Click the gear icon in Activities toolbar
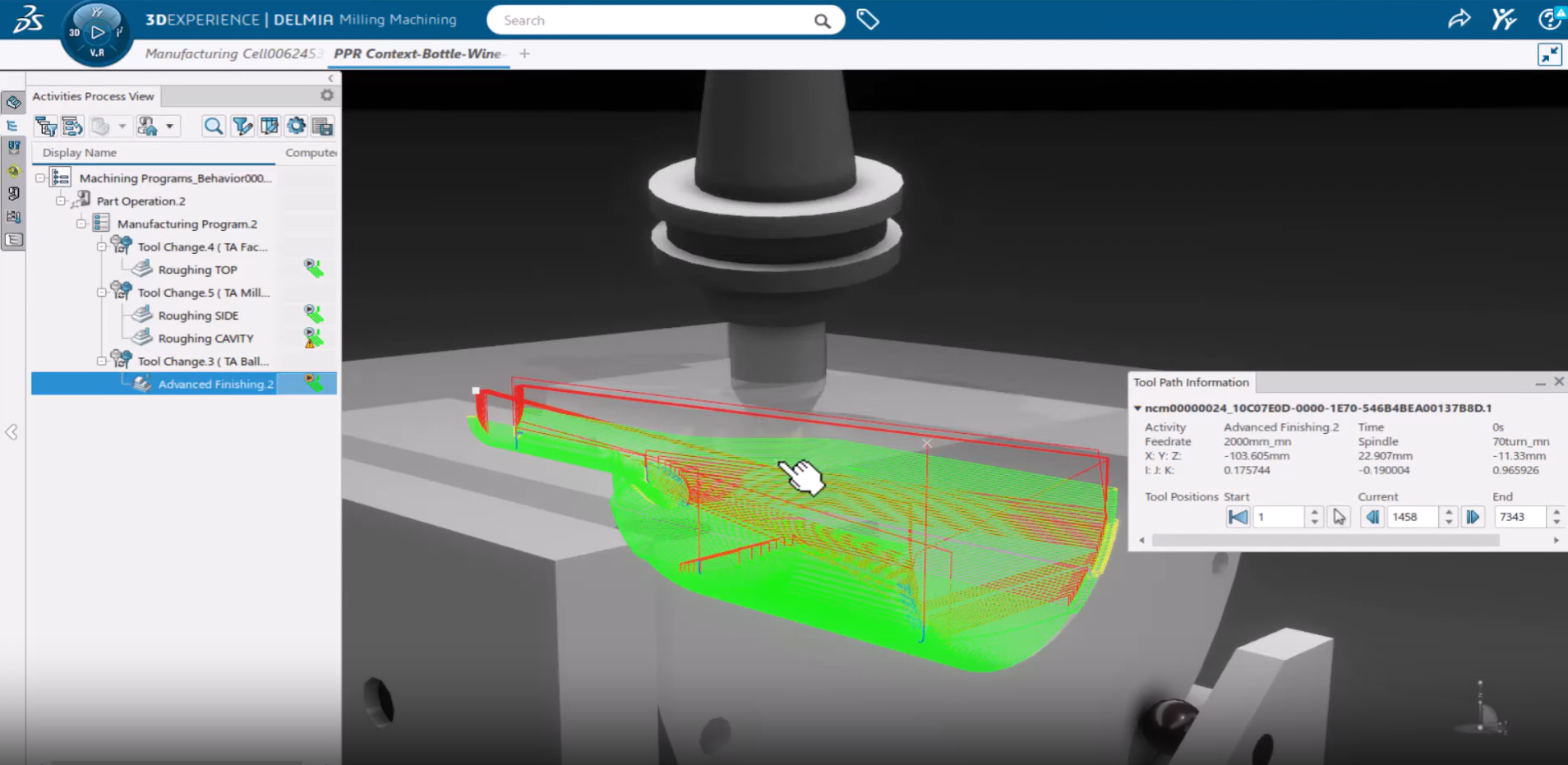1568x765 pixels. click(x=296, y=126)
